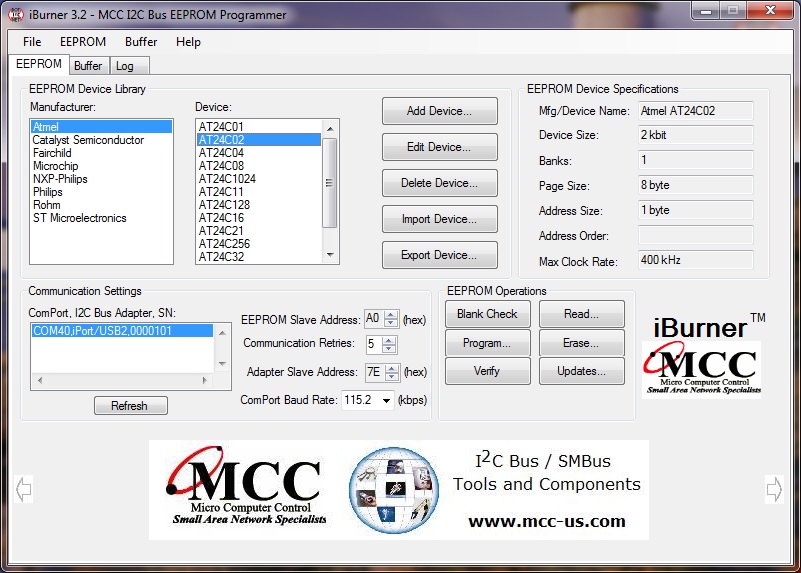Open the EEPROM menu

point(83,42)
